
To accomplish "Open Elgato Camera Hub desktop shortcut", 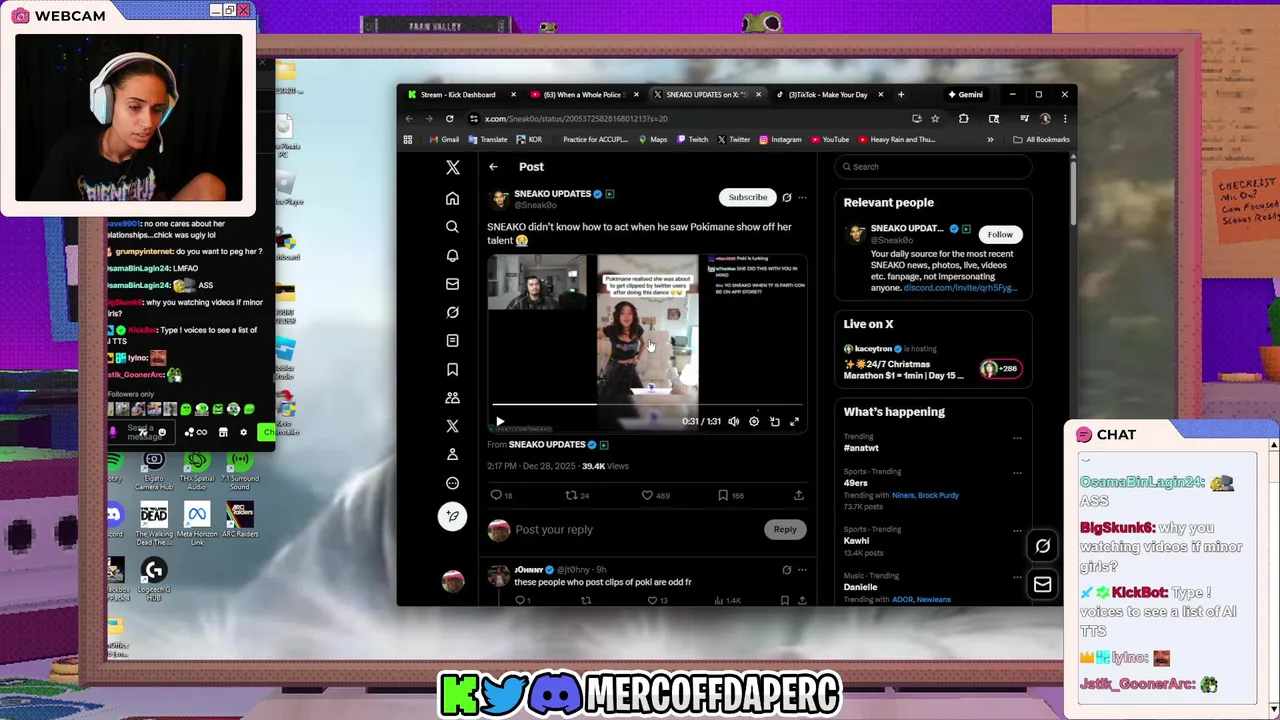I will 153,469.
